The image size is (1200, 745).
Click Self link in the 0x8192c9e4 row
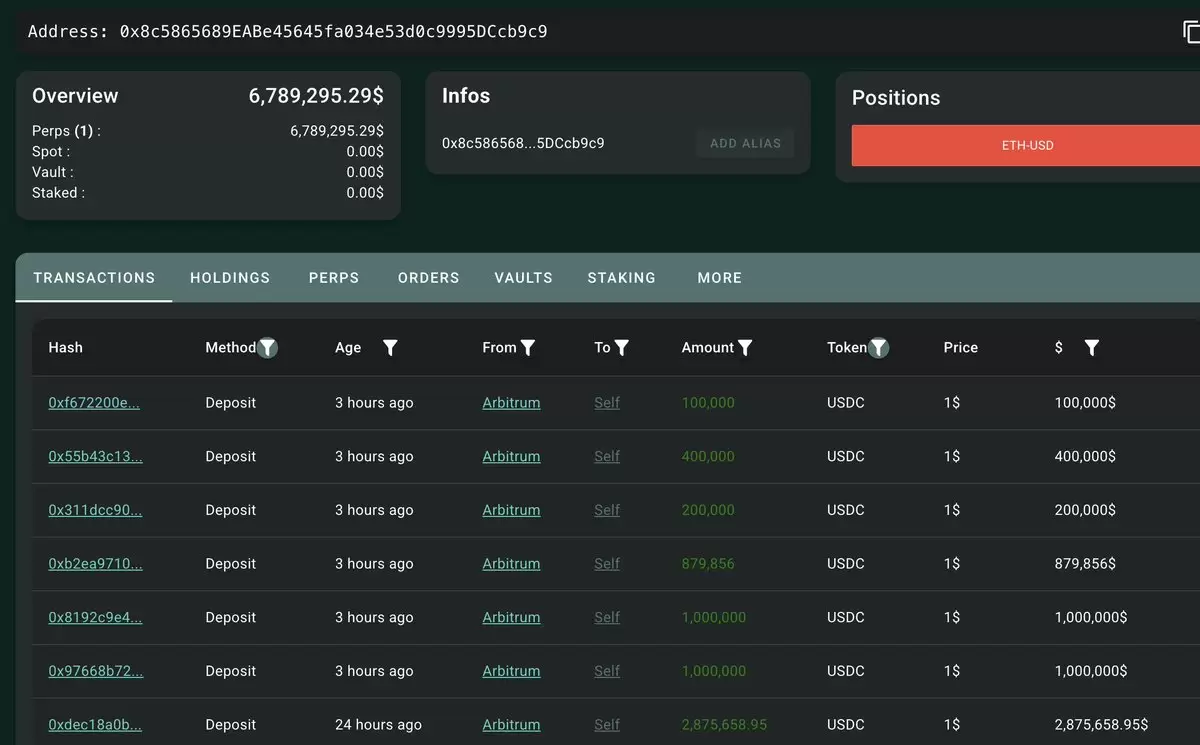click(x=607, y=618)
